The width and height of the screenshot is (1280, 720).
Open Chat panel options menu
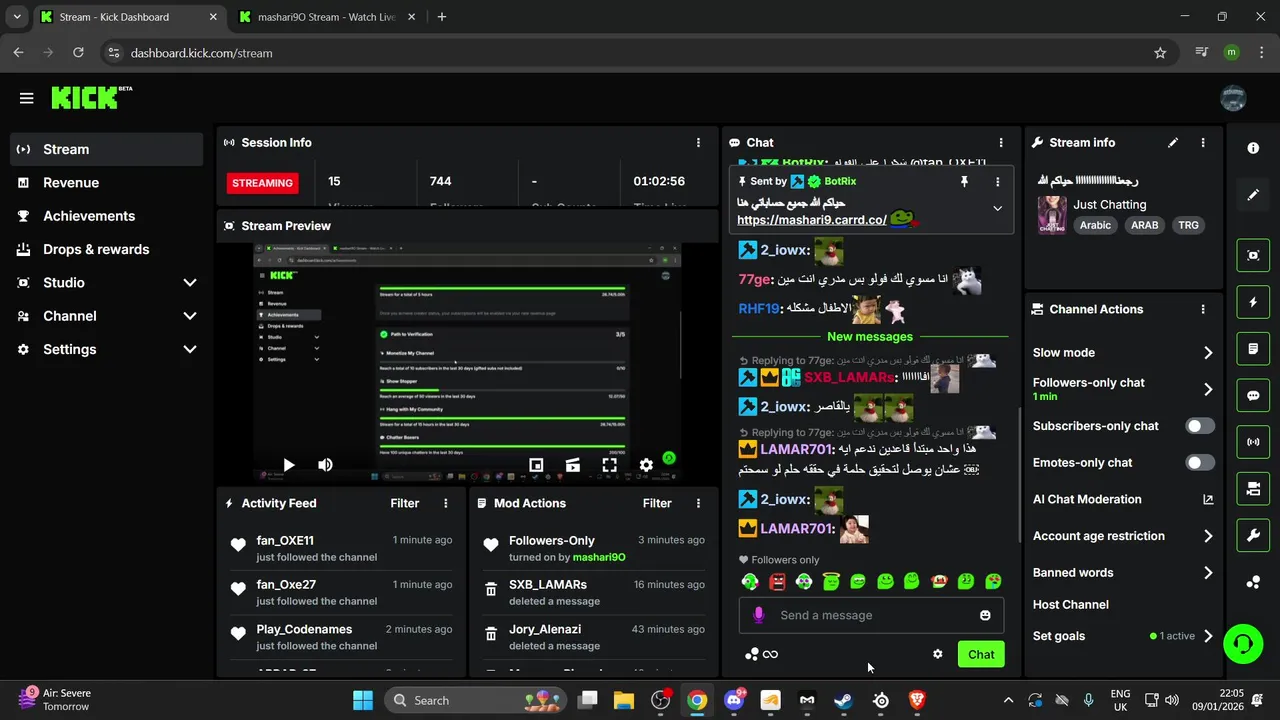click(1000, 143)
